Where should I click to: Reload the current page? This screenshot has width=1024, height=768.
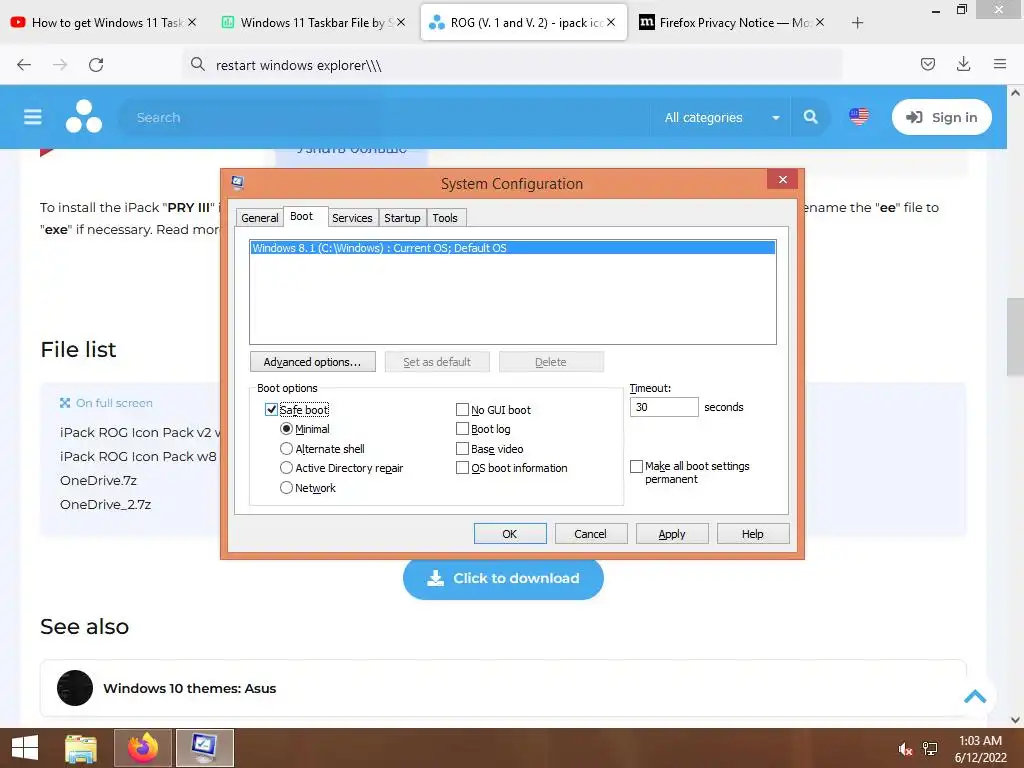pyautogui.click(x=96, y=65)
